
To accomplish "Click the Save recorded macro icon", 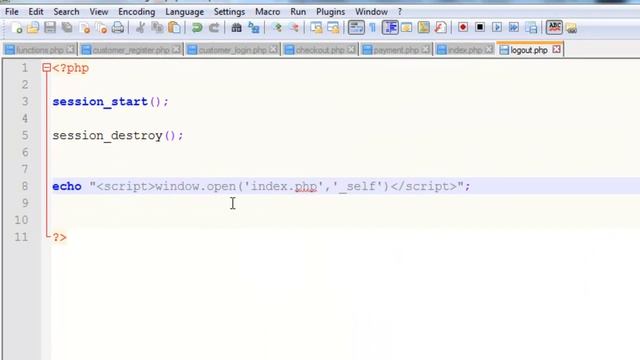I will click(x=531, y=28).
